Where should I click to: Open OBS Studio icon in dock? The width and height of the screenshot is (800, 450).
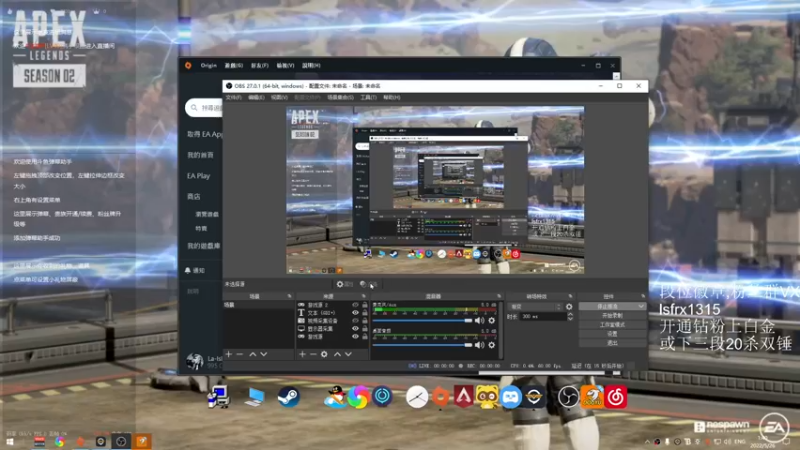567,397
